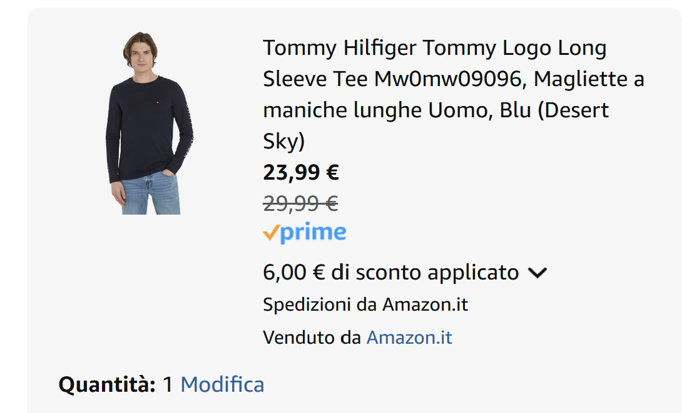Click the crossed-out price 29,99 €
The width and height of the screenshot is (682, 413).
pyautogui.click(x=300, y=203)
